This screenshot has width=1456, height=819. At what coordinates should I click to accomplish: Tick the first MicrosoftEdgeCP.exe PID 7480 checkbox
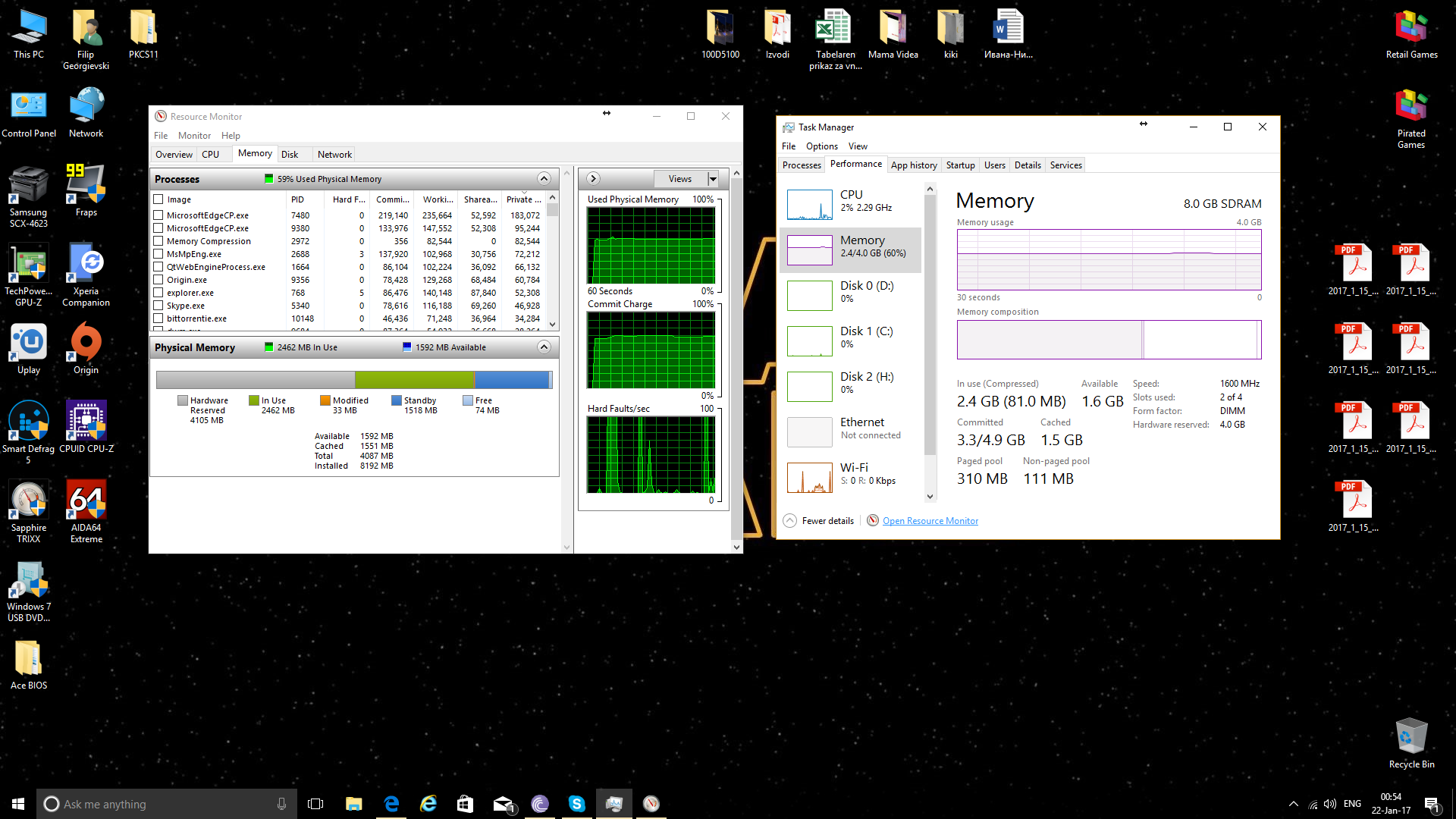158,215
